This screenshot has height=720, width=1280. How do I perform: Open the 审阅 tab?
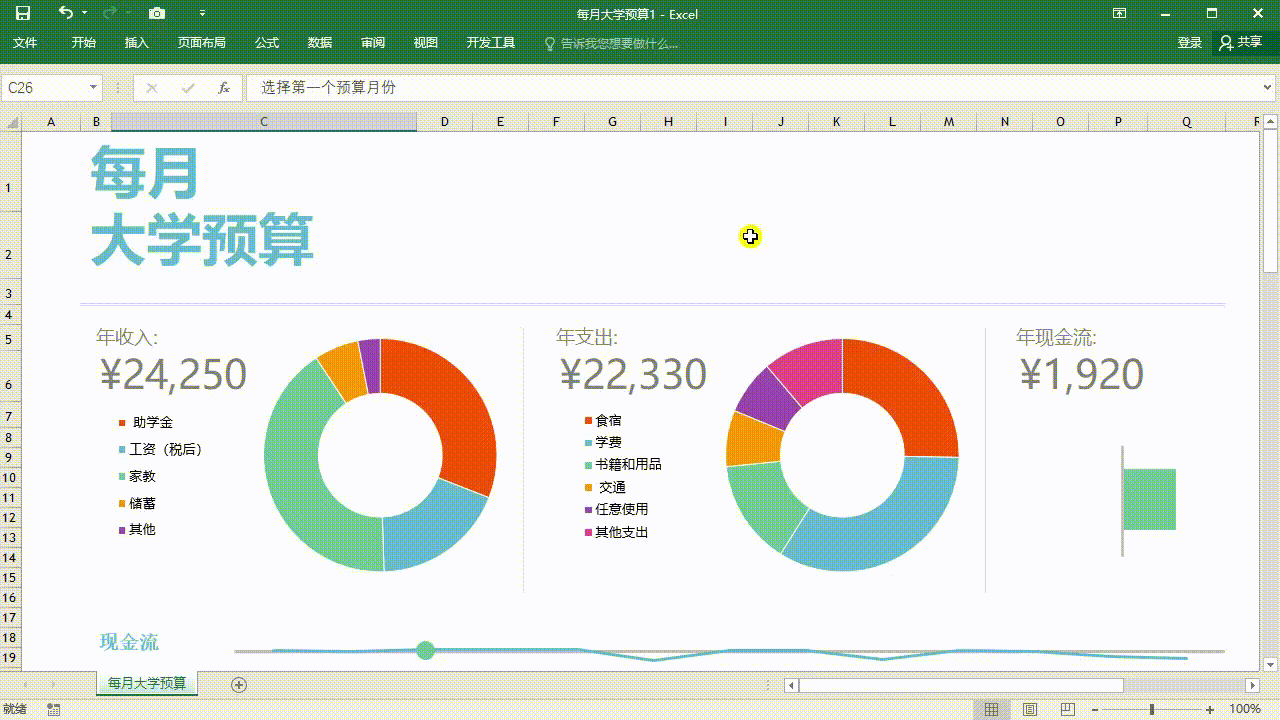(x=373, y=43)
